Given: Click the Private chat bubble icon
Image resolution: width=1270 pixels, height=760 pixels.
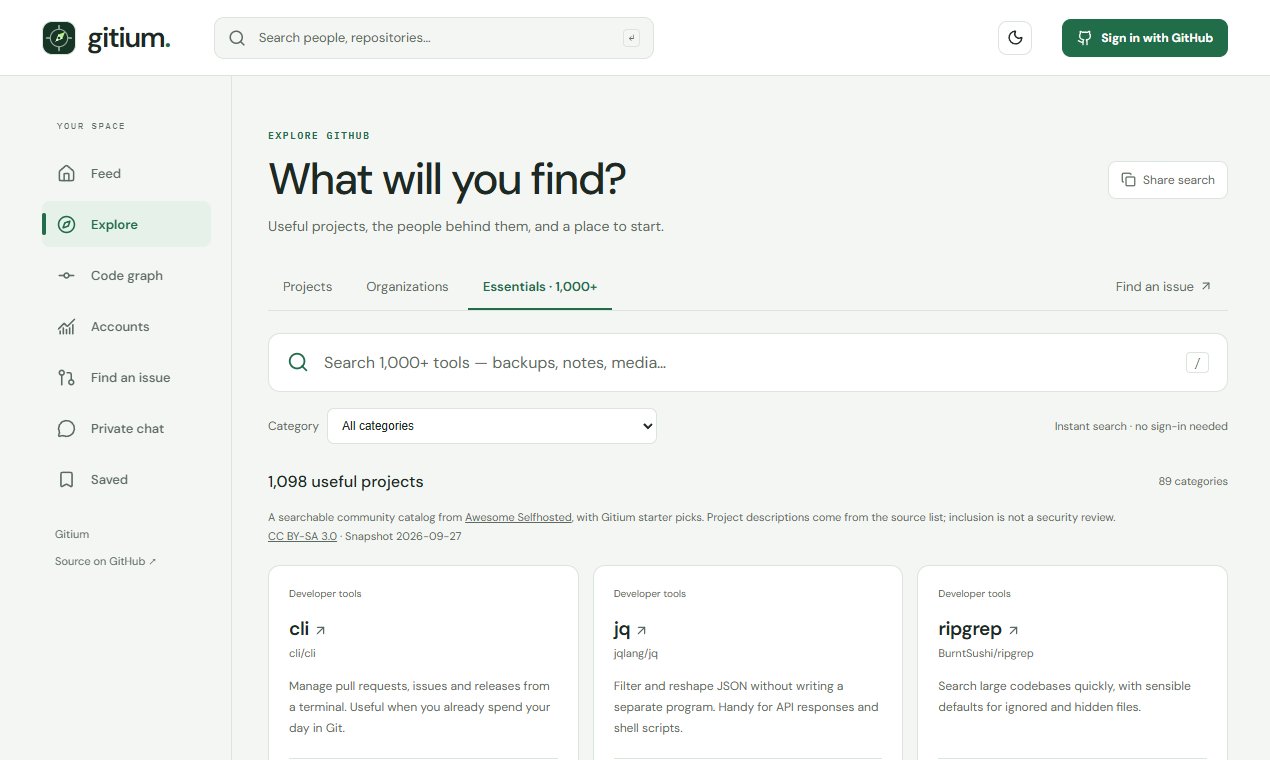Looking at the screenshot, I should 67,428.
